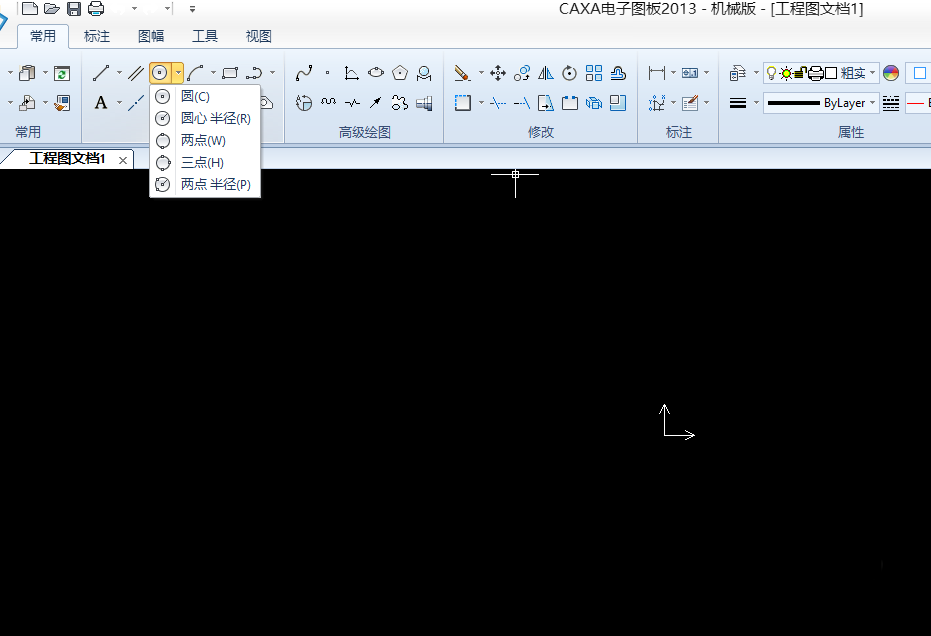Click the Open folder icon
931x636 pixels.
[x=52, y=8]
